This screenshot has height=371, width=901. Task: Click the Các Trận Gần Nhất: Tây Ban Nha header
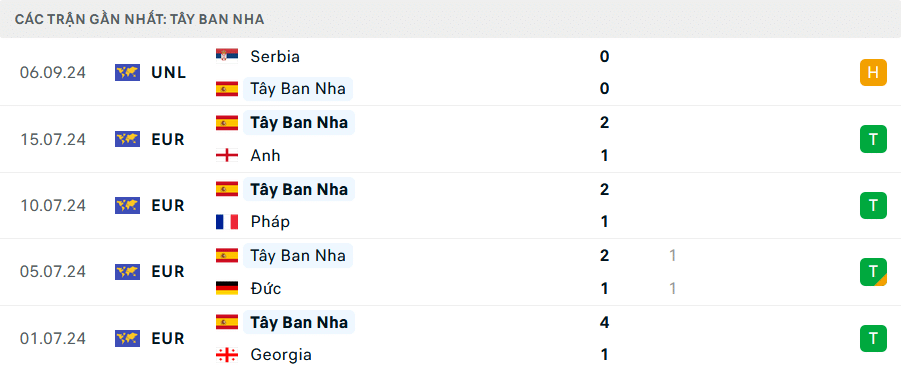[140, 19]
